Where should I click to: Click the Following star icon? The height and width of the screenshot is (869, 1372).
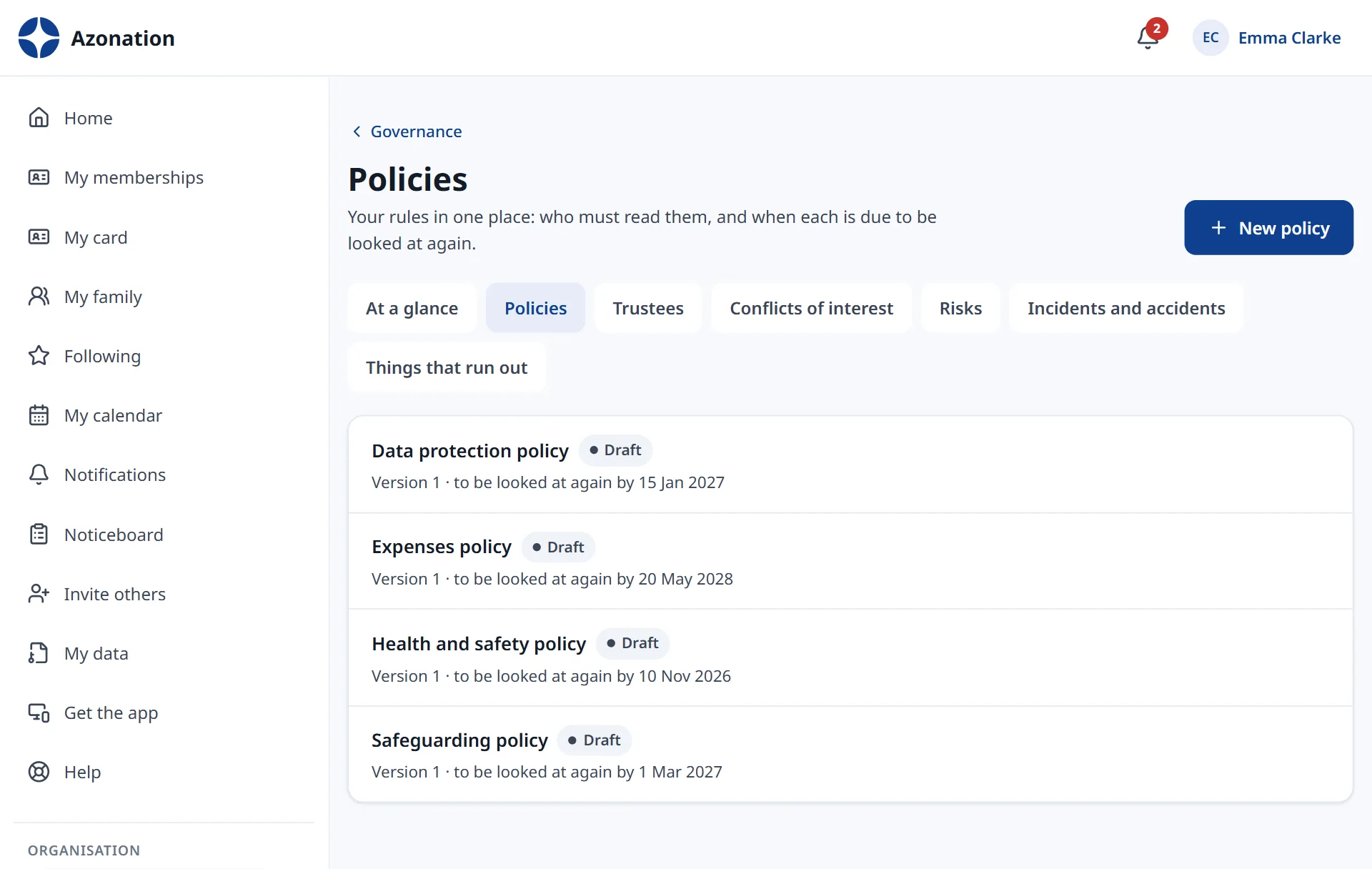click(39, 356)
